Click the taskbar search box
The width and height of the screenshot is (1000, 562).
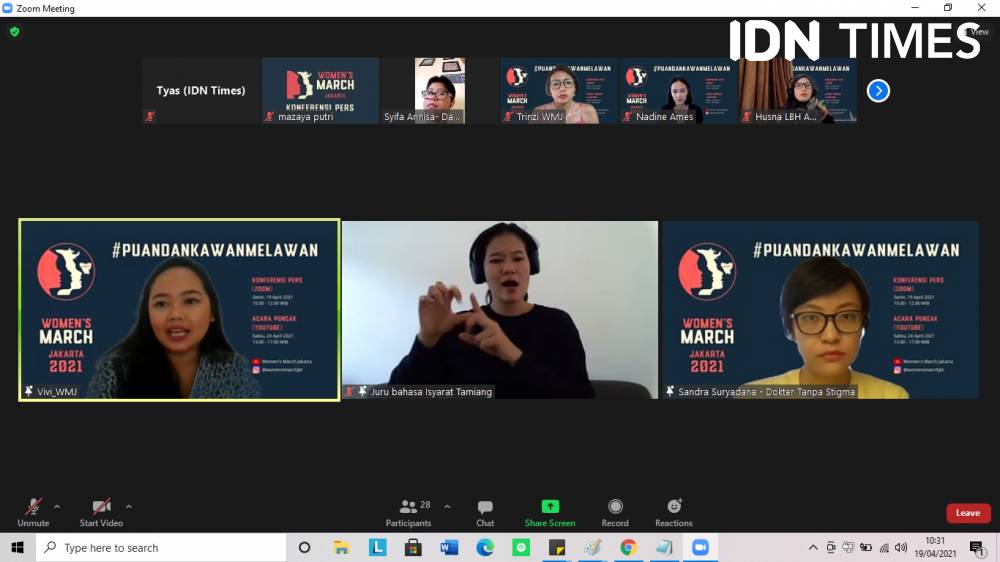(161, 548)
